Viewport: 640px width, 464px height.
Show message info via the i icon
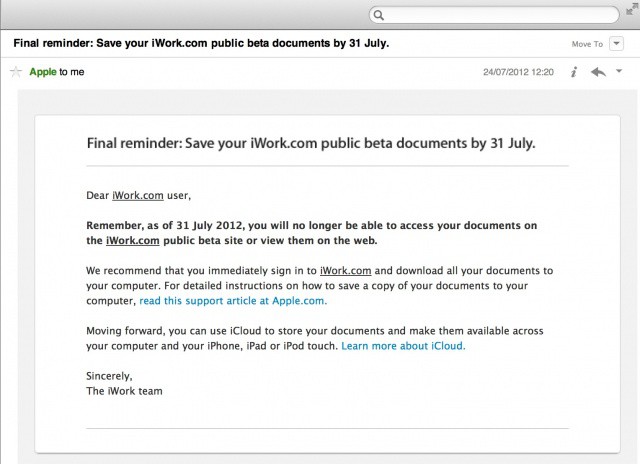coord(574,72)
